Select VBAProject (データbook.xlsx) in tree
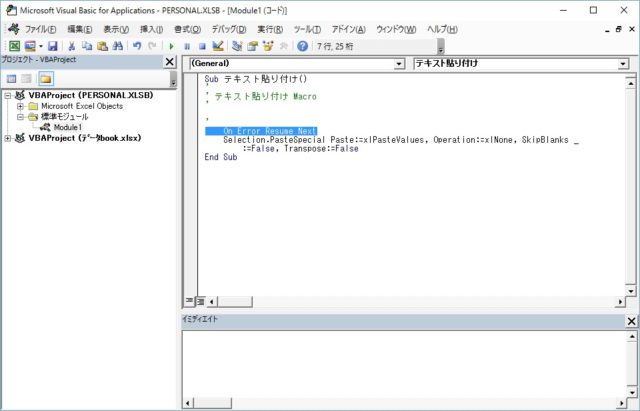This screenshot has width=640, height=411. (85, 138)
